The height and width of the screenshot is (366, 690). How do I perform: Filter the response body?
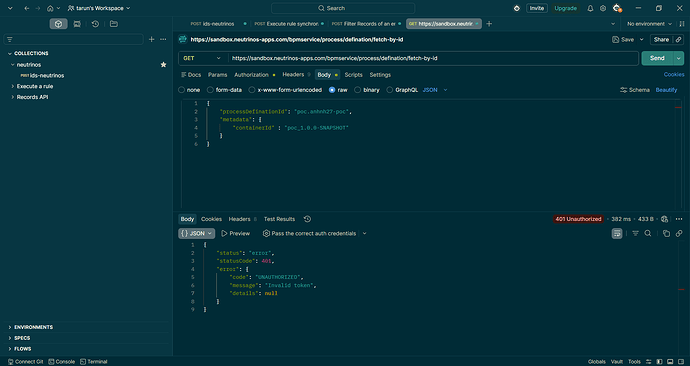[x=635, y=233]
